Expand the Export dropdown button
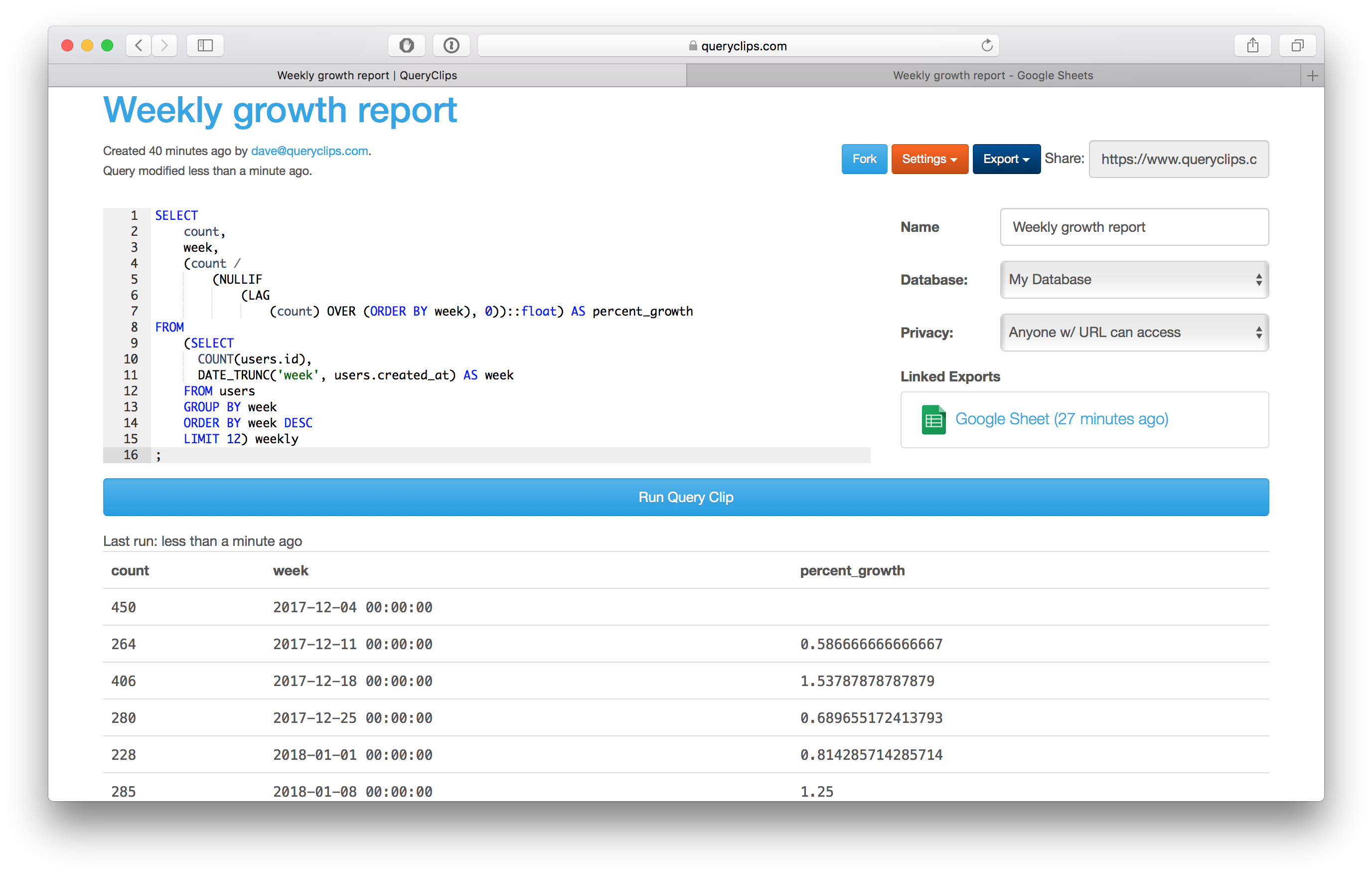Screen dimensions: 1372x875 pos(1006,159)
